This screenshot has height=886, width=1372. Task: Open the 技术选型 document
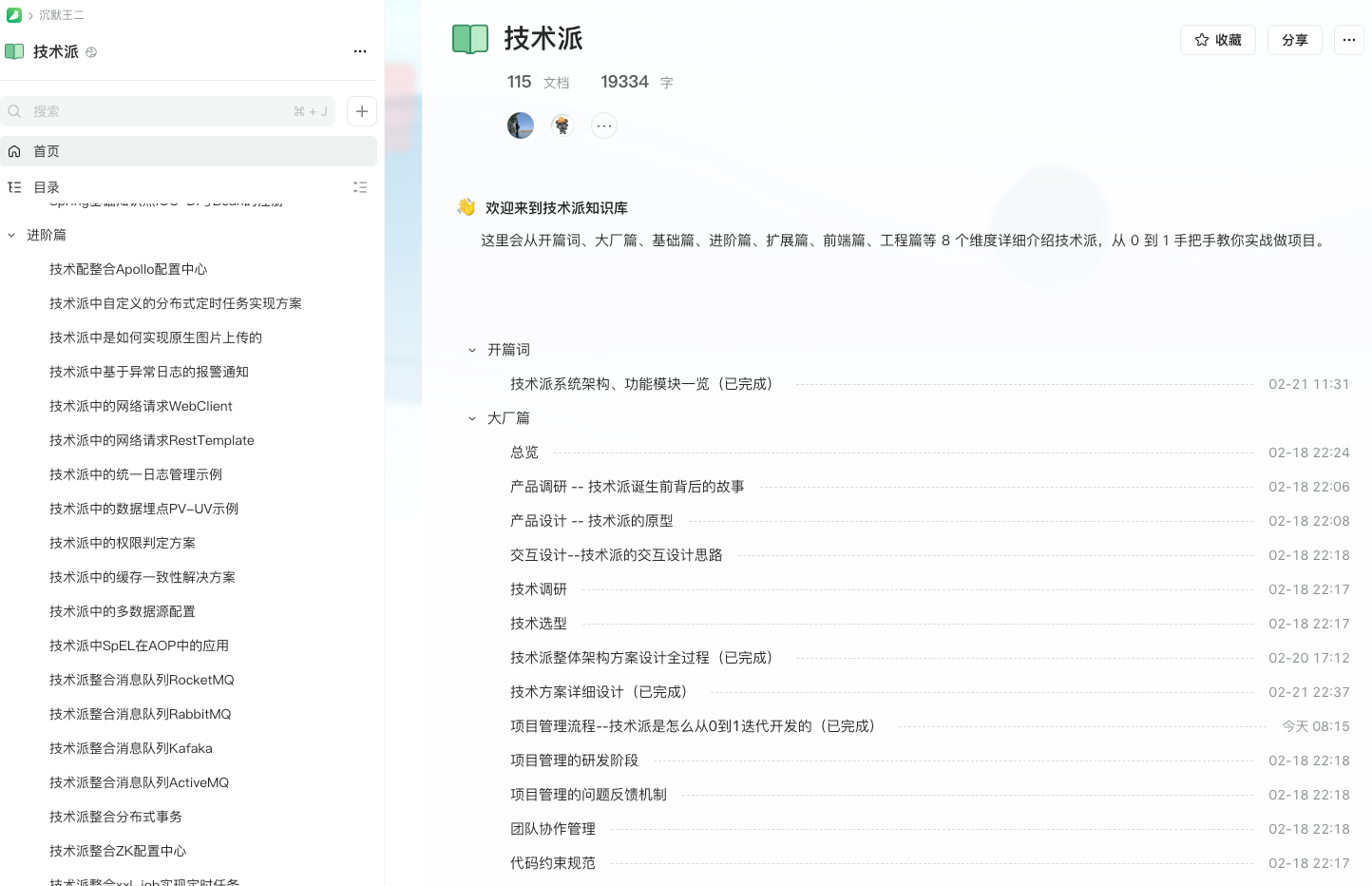click(x=539, y=624)
